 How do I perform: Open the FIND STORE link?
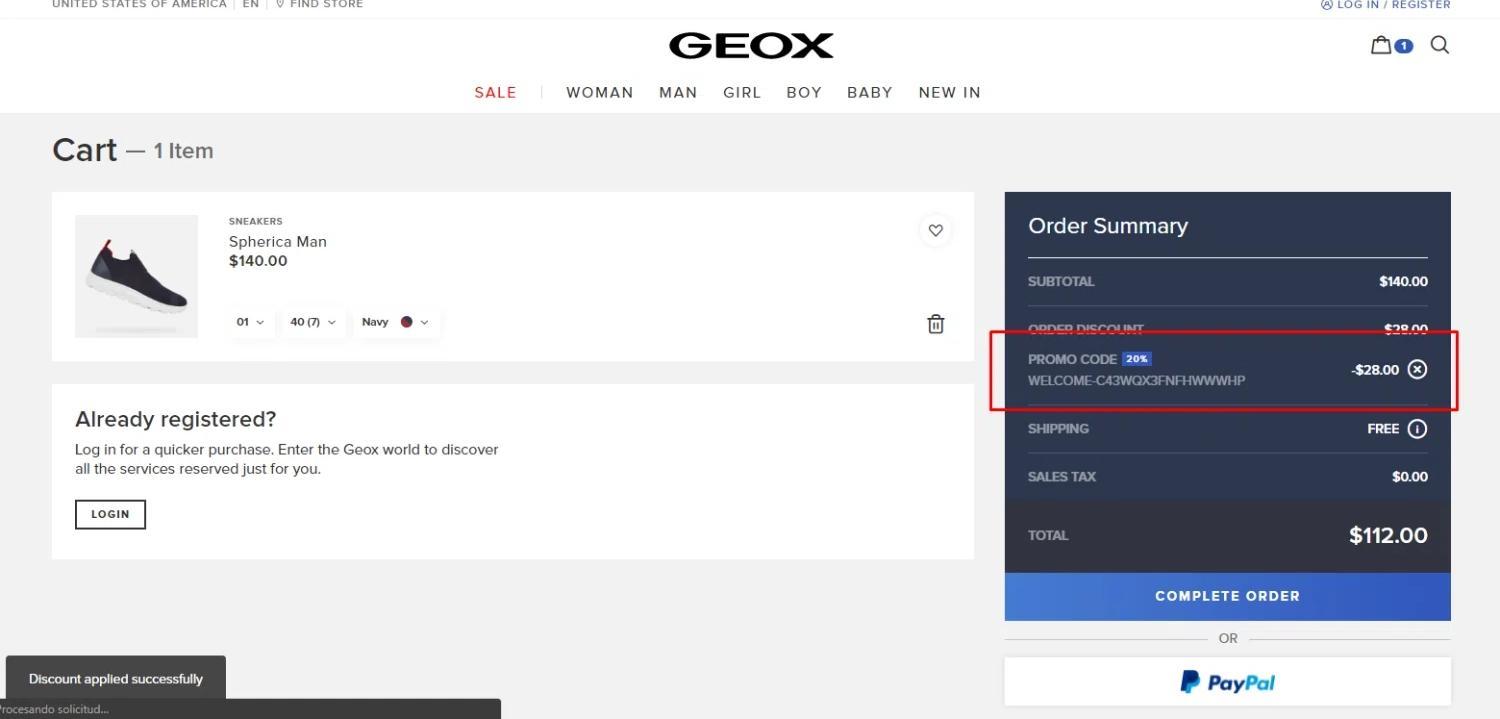[320, 5]
